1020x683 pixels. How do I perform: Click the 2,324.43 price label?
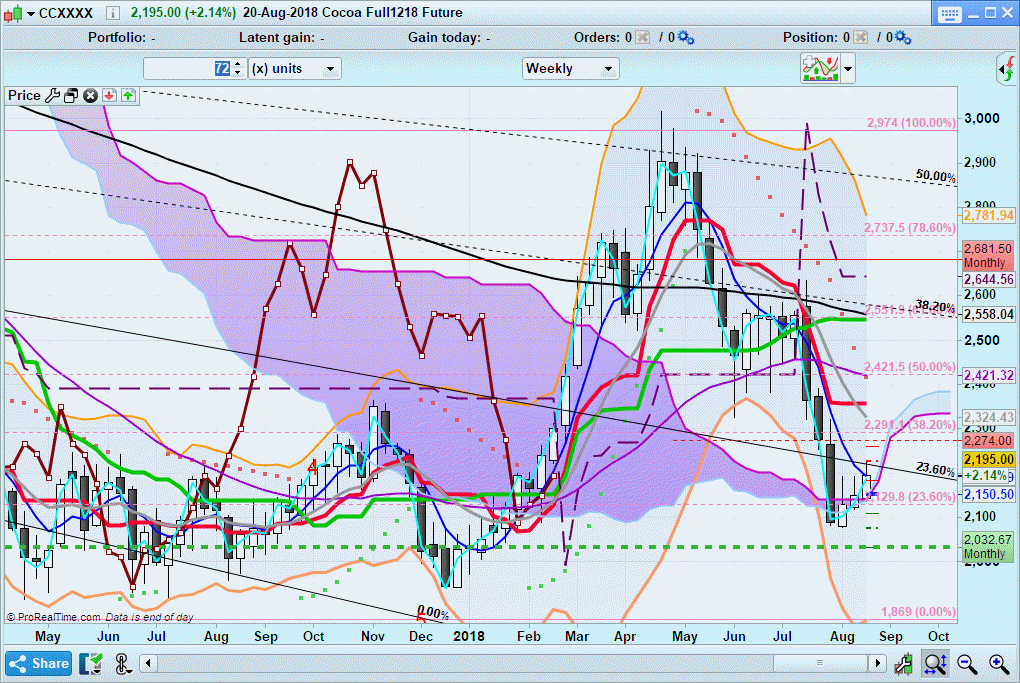click(x=988, y=417)
